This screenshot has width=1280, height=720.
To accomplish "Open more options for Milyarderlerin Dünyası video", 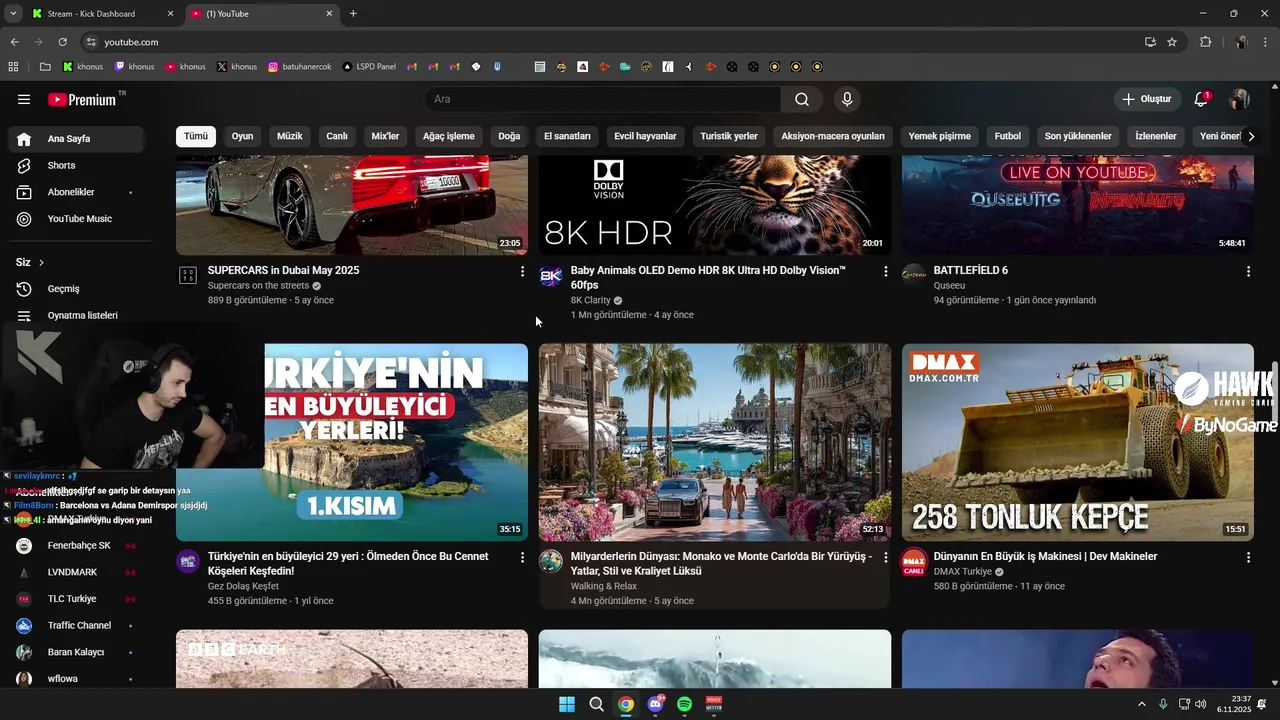I will pyautogui.click(x=885, y=557).
